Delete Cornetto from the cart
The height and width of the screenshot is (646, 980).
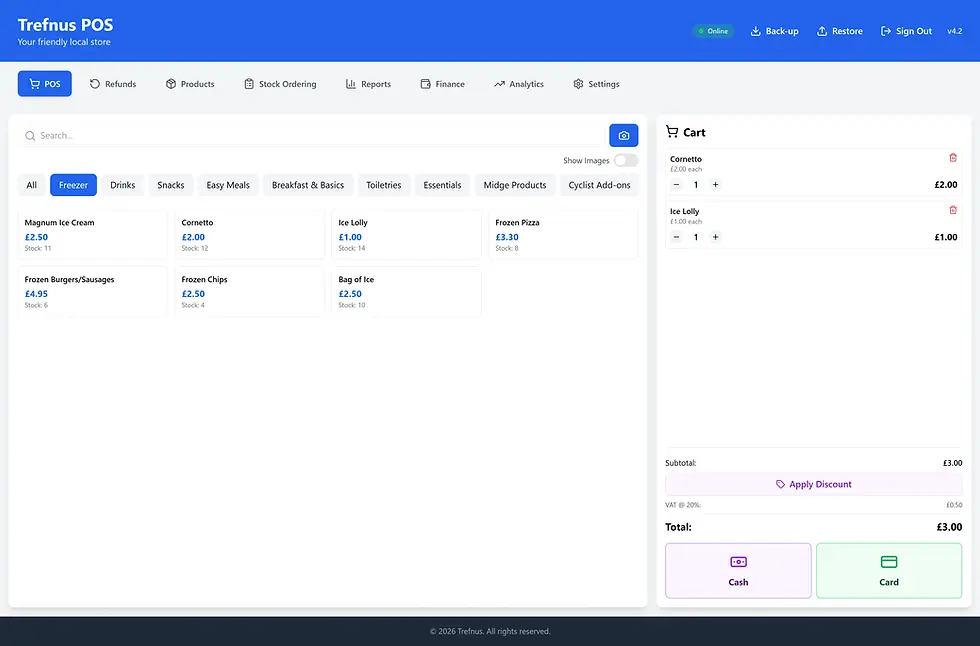pos(952,158)
